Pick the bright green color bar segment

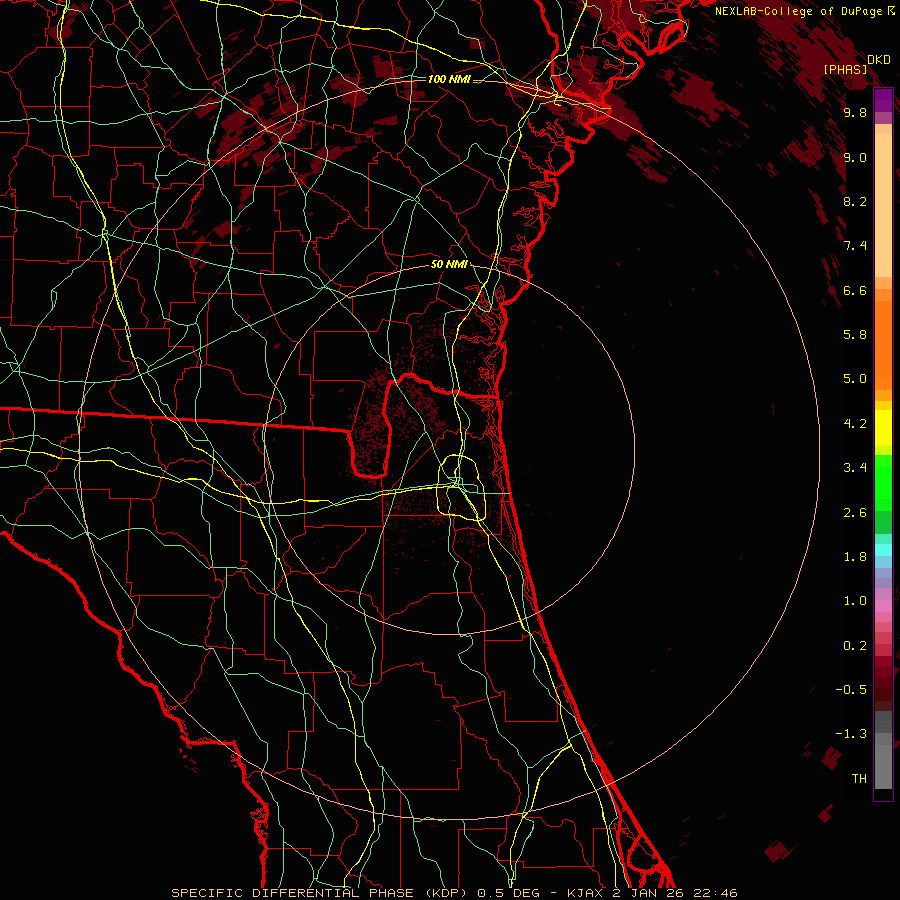(883, 483)
